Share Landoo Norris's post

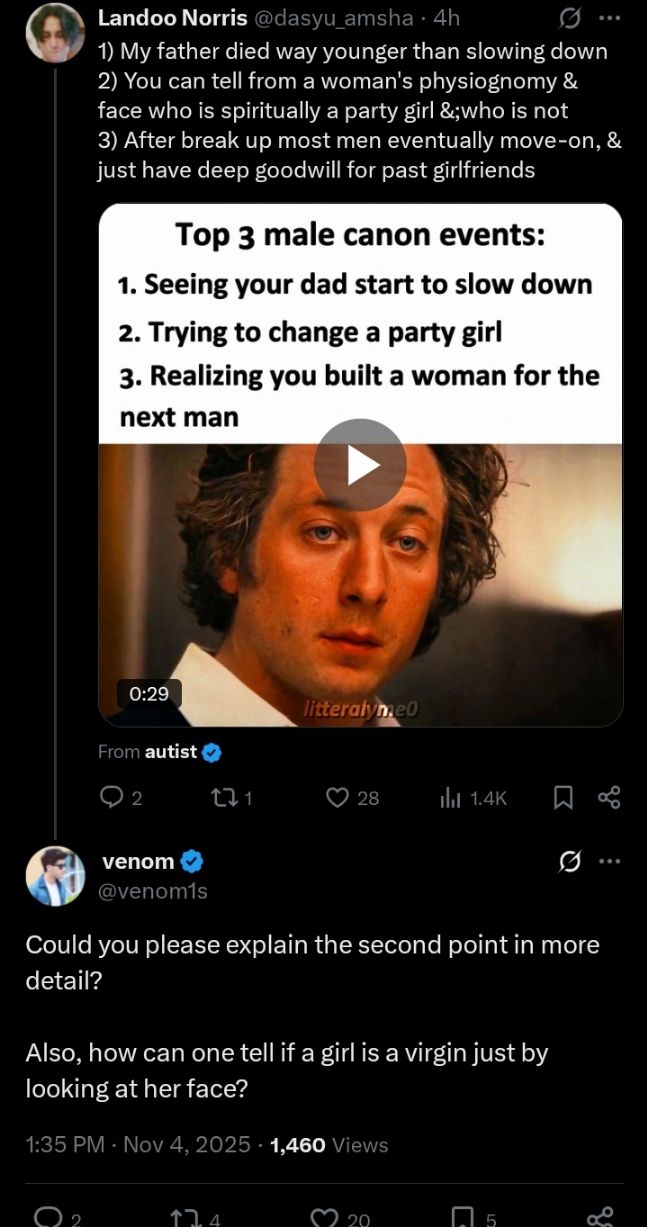tap(608, 797)
